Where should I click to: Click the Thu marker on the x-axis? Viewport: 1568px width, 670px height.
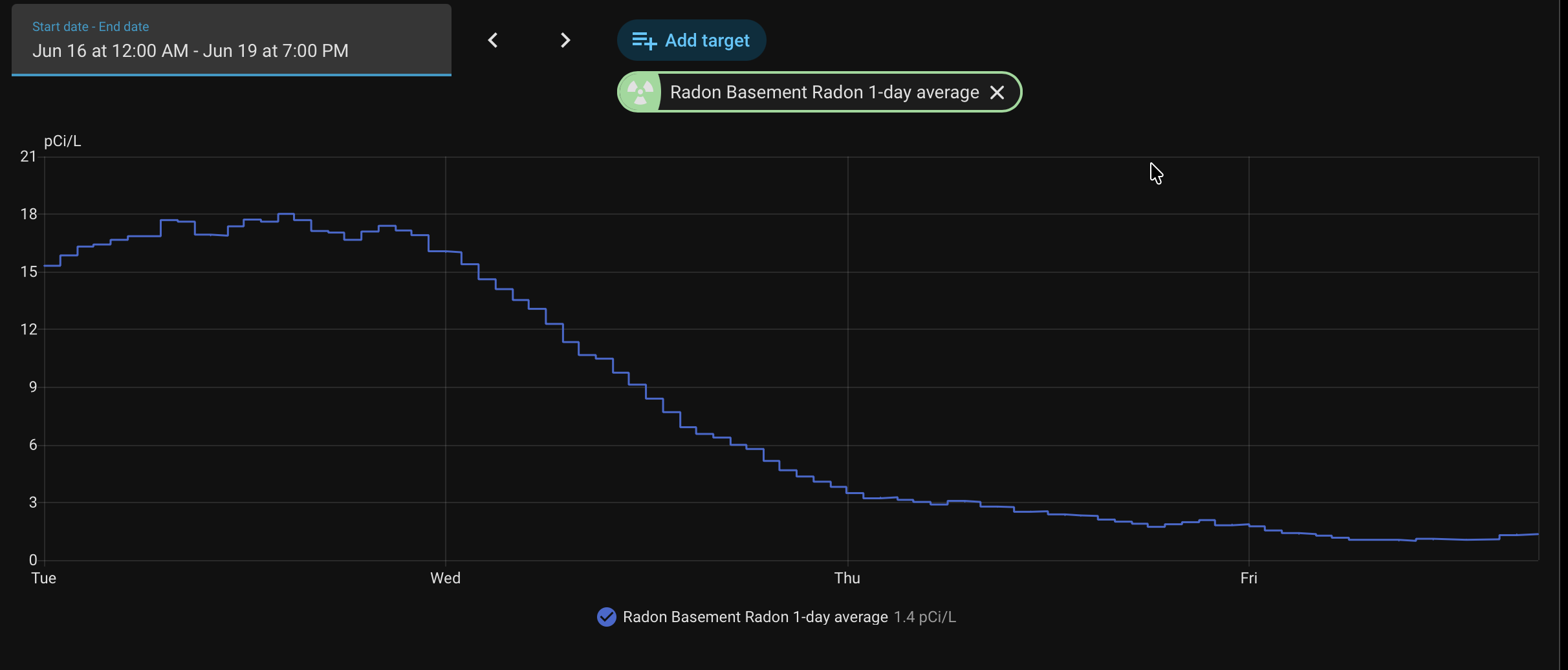(847, 578)
